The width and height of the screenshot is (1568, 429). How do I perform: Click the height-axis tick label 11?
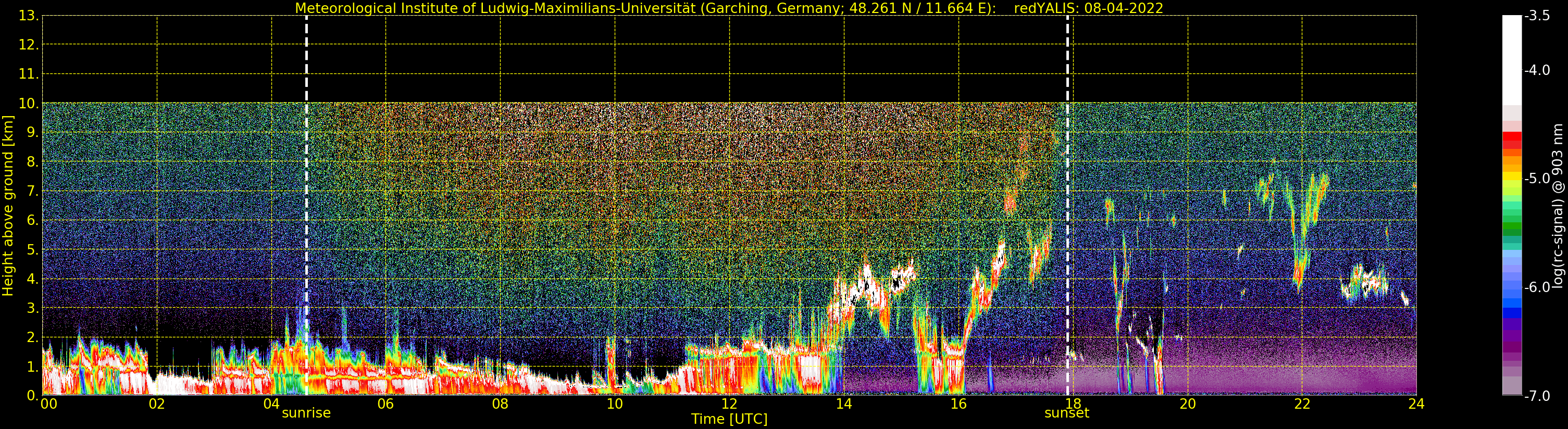coord(28,74)
